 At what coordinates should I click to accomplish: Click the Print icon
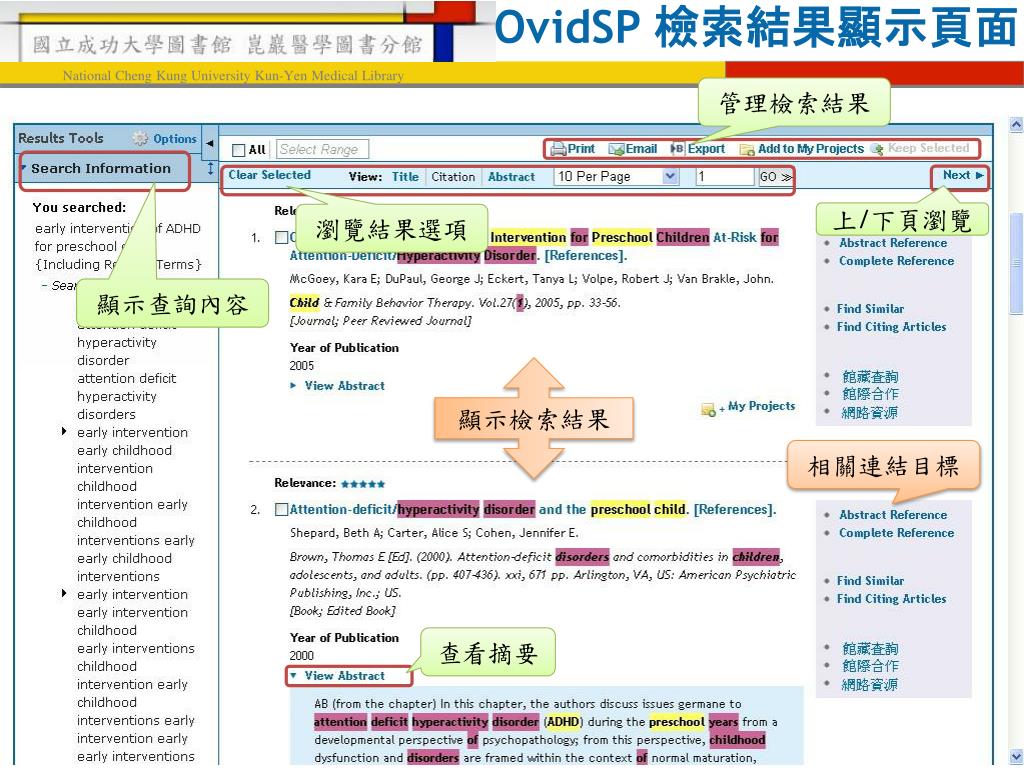coord(558,149)
